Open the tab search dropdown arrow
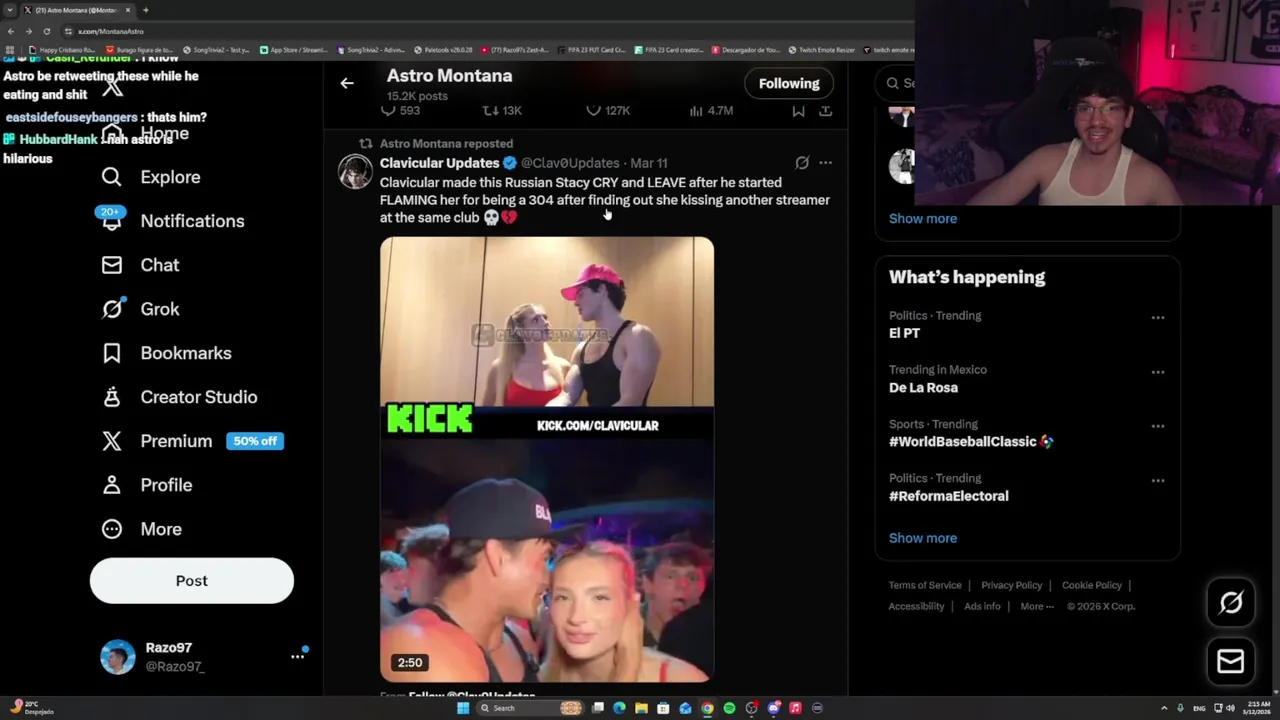Image resolution: width=1280 pixels, height=720 pixels. click(x=10, y=10)
